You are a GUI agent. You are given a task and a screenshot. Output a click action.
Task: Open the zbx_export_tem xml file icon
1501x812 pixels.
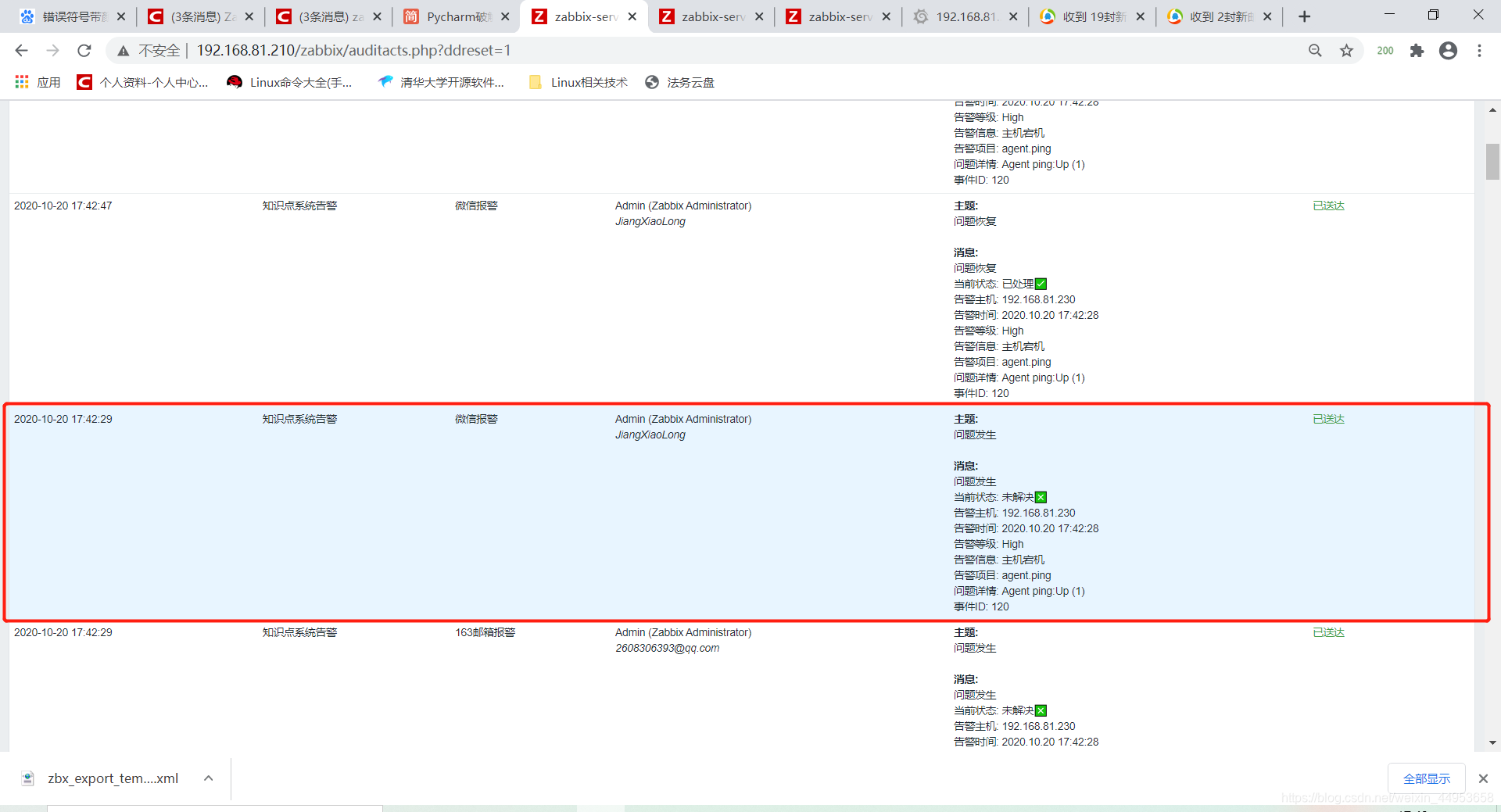pyautogui.click(x=28, y=778)
